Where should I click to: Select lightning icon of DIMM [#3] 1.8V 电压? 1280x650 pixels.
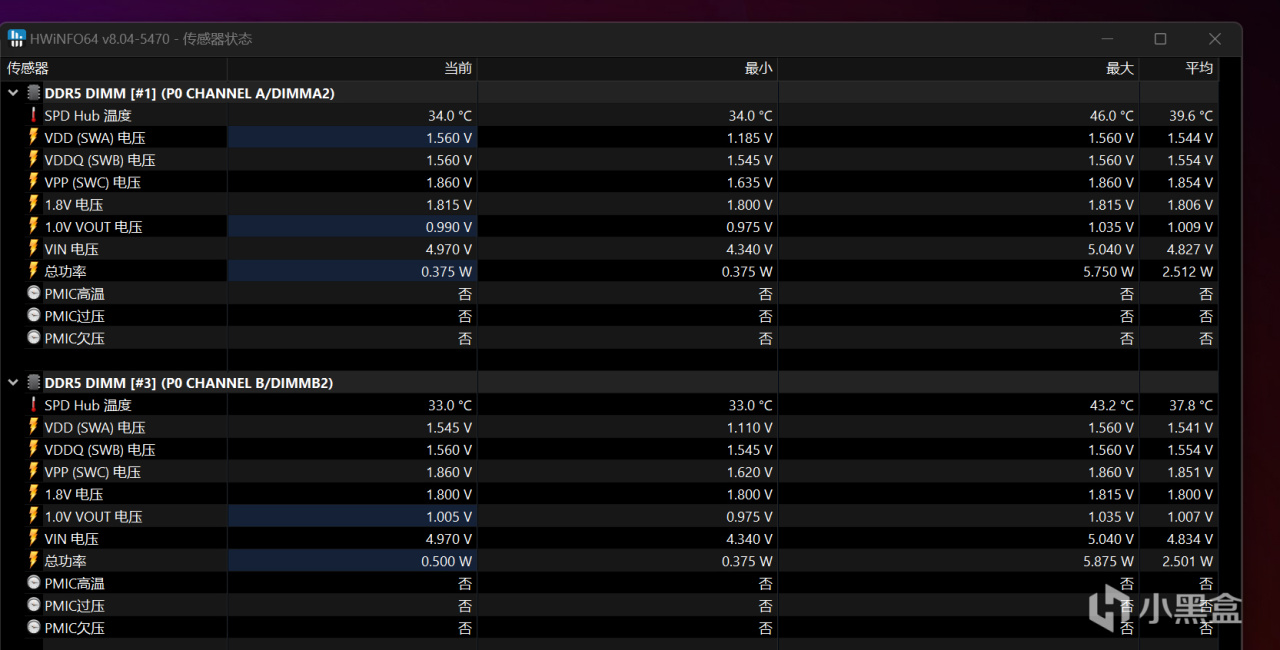34,494
